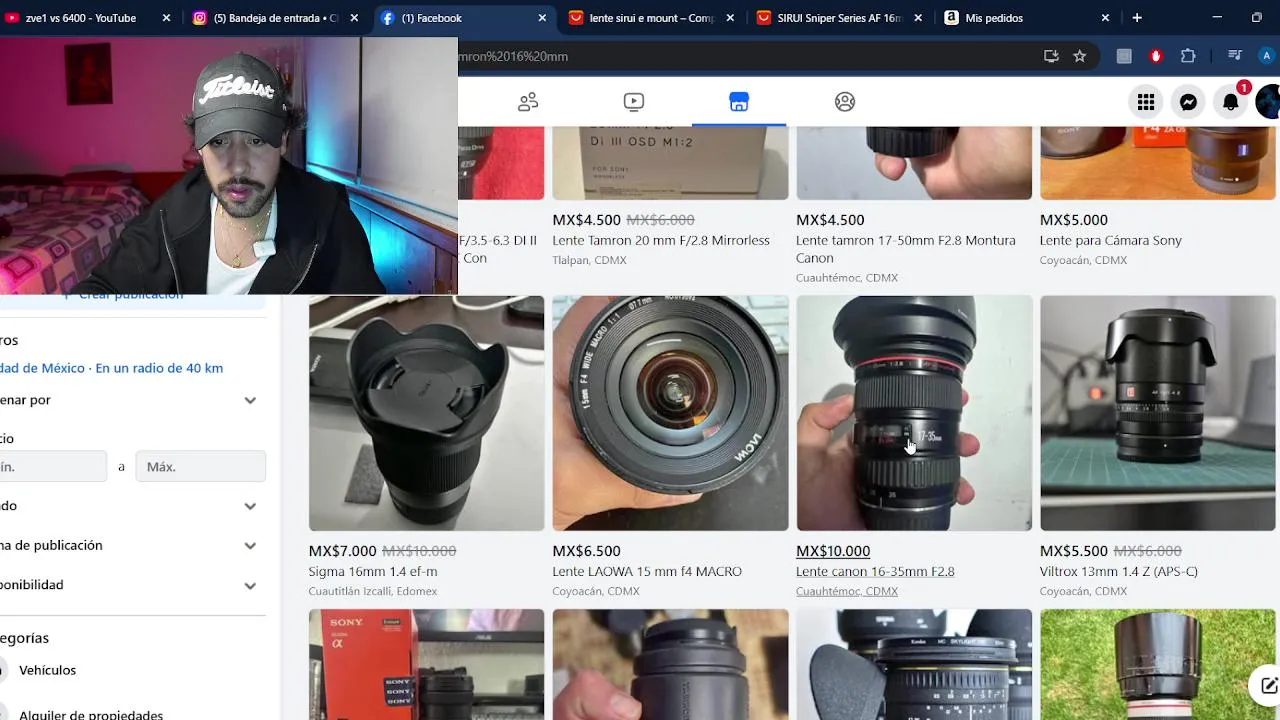The height and width of the screenshot is (720, 1280).
Task: Select the Marketplace icon in Facebook nav
Action: pos(739,102)
